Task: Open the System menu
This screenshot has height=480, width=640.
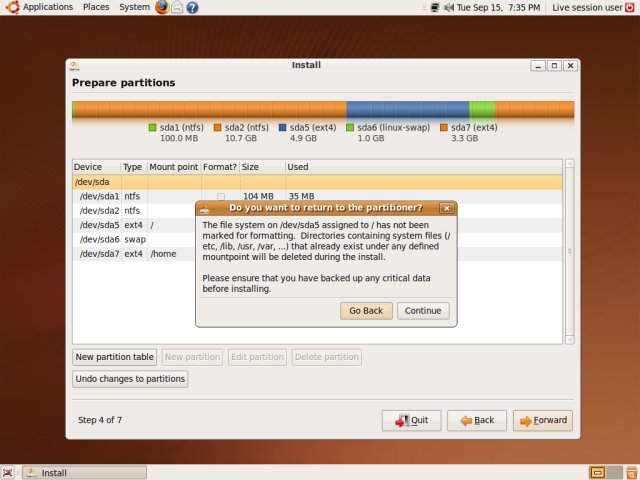Action: [134, 7]
